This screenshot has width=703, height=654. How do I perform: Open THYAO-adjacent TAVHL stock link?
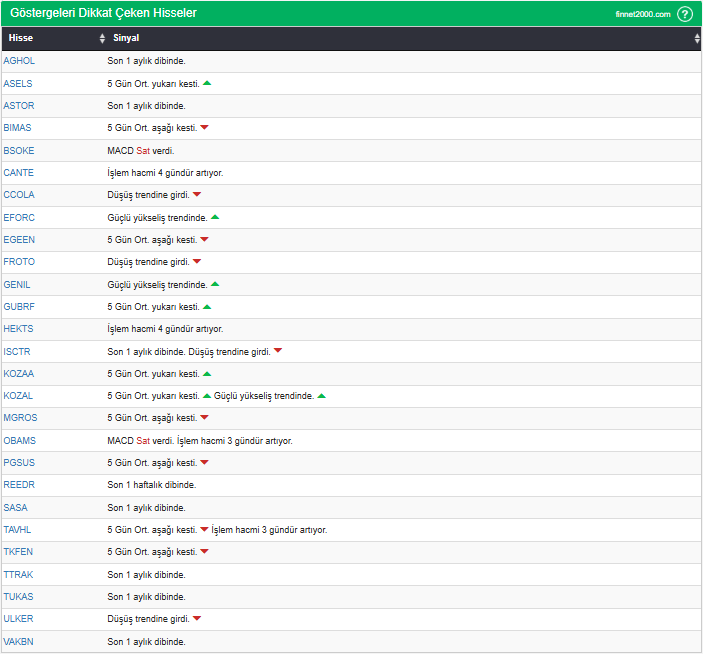pyautogui.click(x=18, y=530)
